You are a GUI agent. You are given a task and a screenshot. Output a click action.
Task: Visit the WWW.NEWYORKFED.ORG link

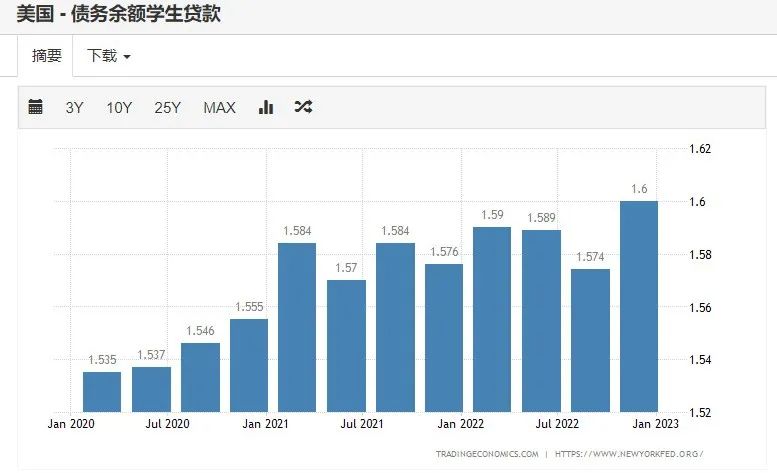coord(629,454)
